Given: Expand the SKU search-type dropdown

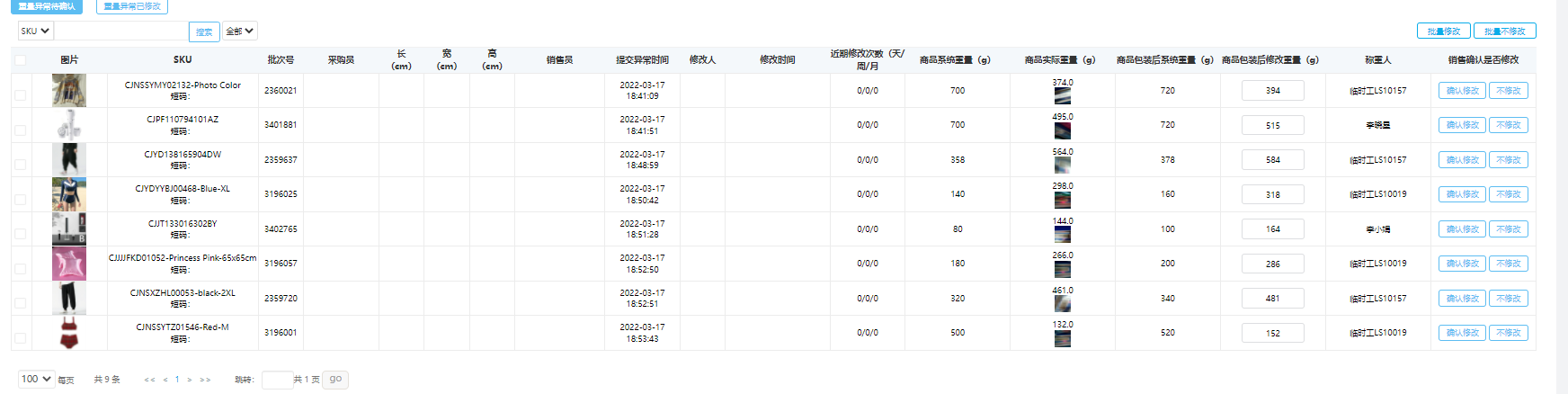Looking at the screenshot, I should [35, 31].
